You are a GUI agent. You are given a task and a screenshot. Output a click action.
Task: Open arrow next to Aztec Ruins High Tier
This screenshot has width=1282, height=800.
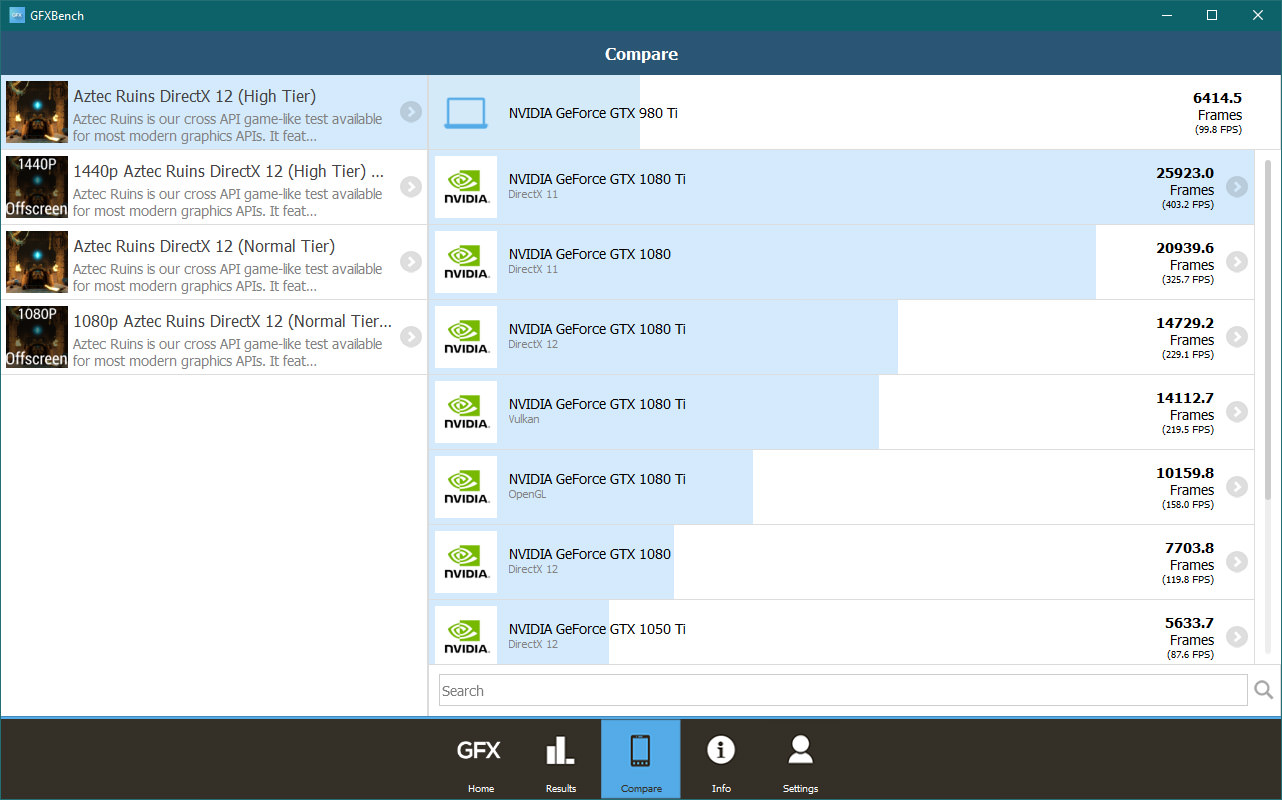(411, 112)
